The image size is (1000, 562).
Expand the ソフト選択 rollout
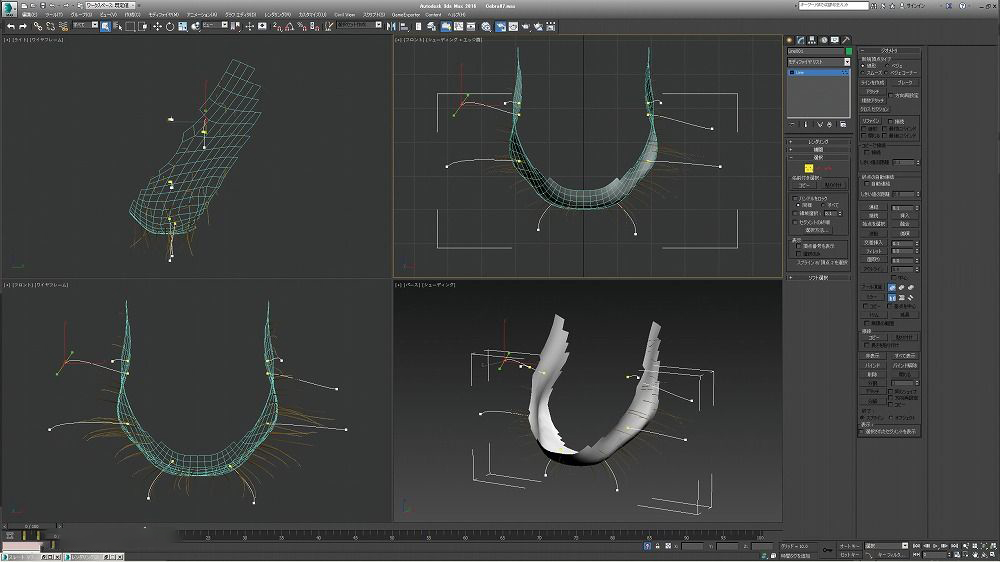point(818,277)
